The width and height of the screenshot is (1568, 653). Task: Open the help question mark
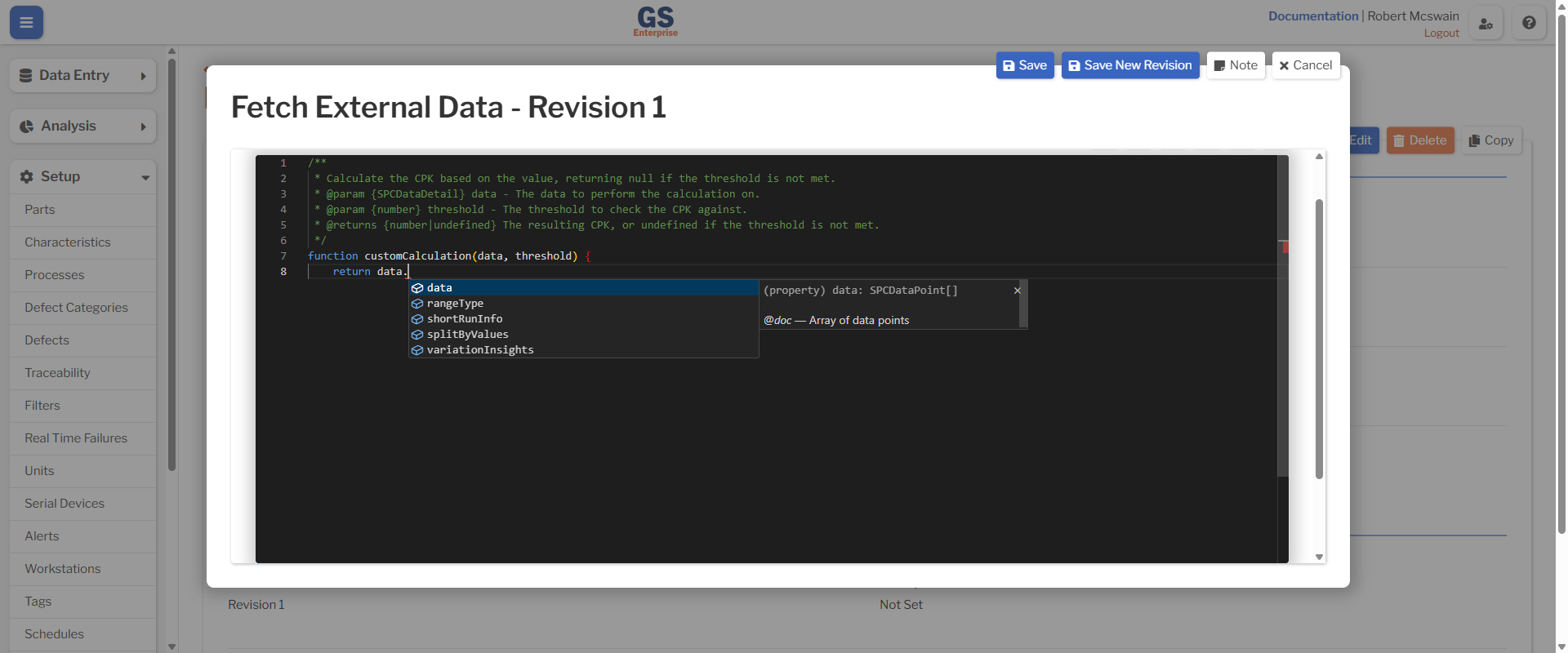tap(1529, 23)
